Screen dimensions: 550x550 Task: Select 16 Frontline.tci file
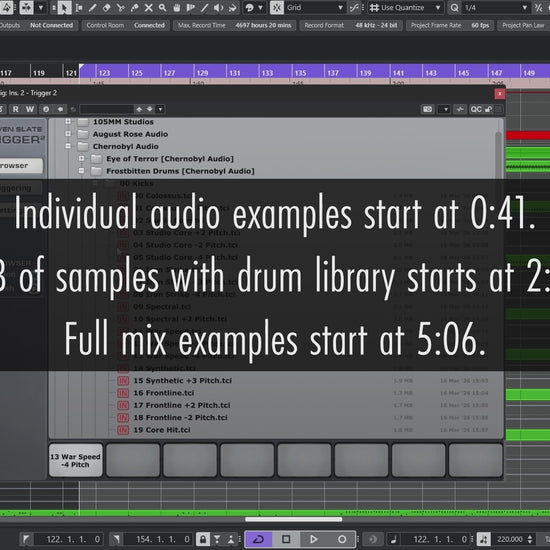pos(163,393)
